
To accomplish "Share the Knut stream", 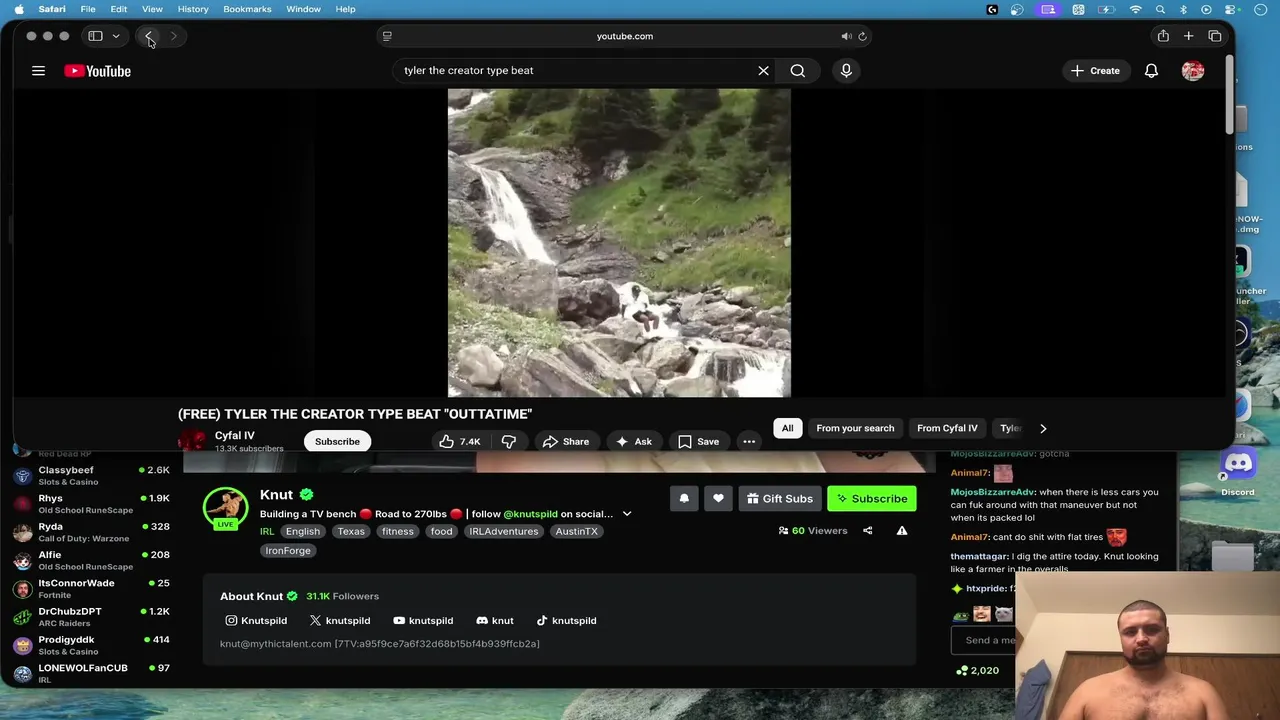I will pyautogui.click(x=868, y=531).
